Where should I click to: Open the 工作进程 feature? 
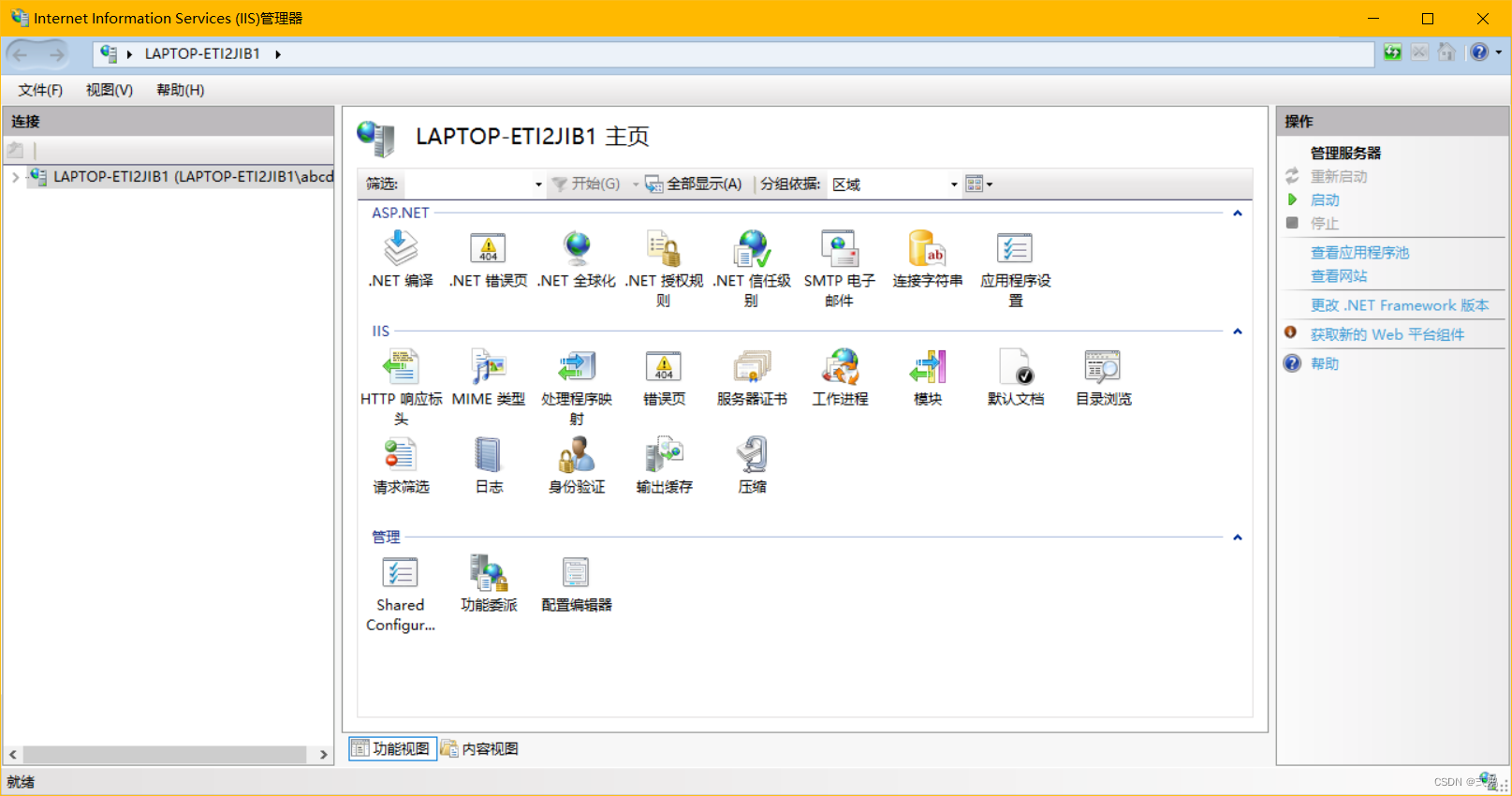coord(840,377)
